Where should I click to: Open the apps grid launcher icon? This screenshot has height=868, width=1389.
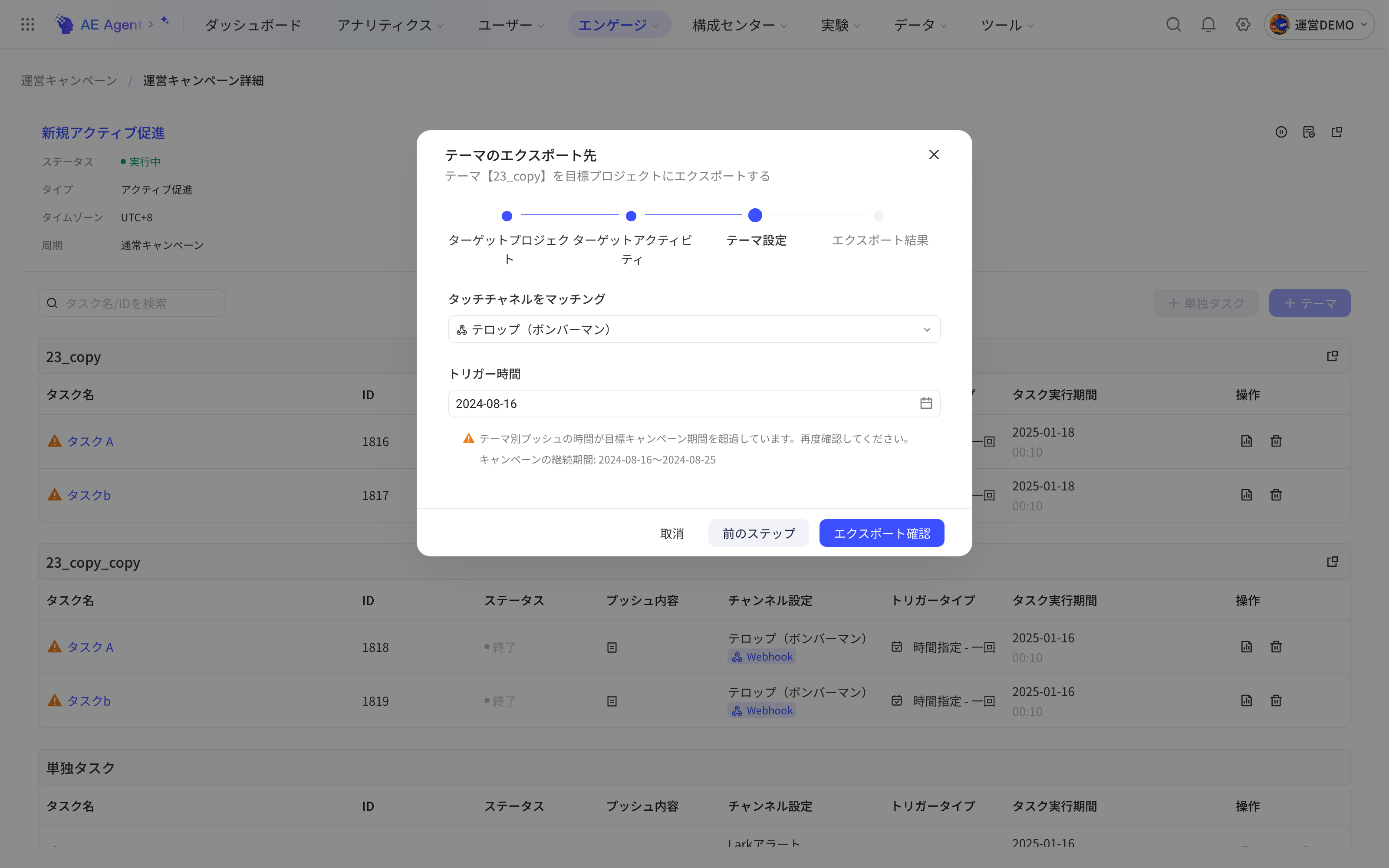pos(27,24)
